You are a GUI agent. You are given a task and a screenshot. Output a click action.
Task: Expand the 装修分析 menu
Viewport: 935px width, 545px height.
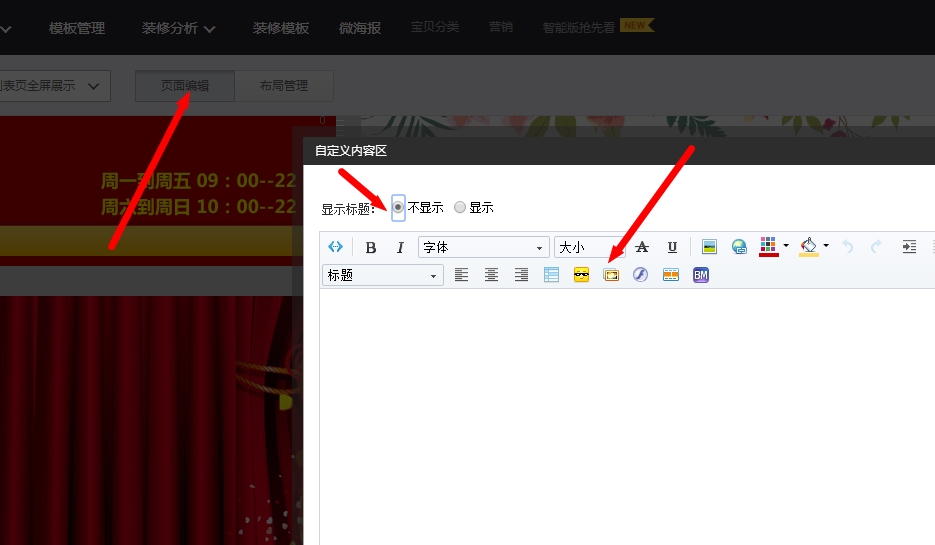click(x=178, y=28)
